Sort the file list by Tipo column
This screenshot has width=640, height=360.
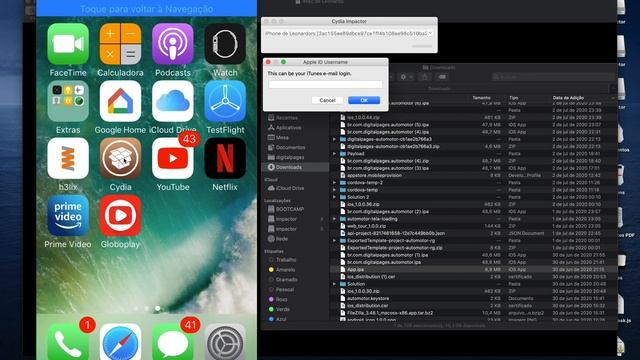(513, 98)
